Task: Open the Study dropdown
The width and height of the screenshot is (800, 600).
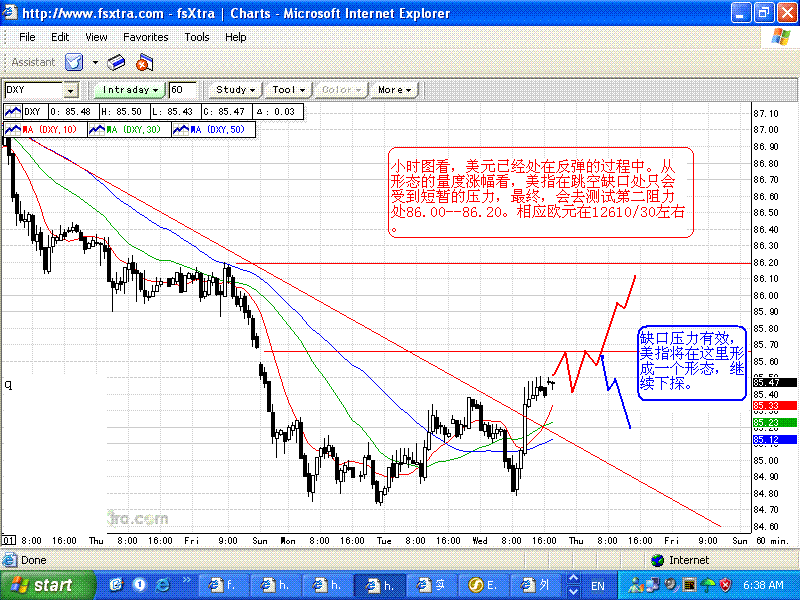Action: [x=235, y=90]
